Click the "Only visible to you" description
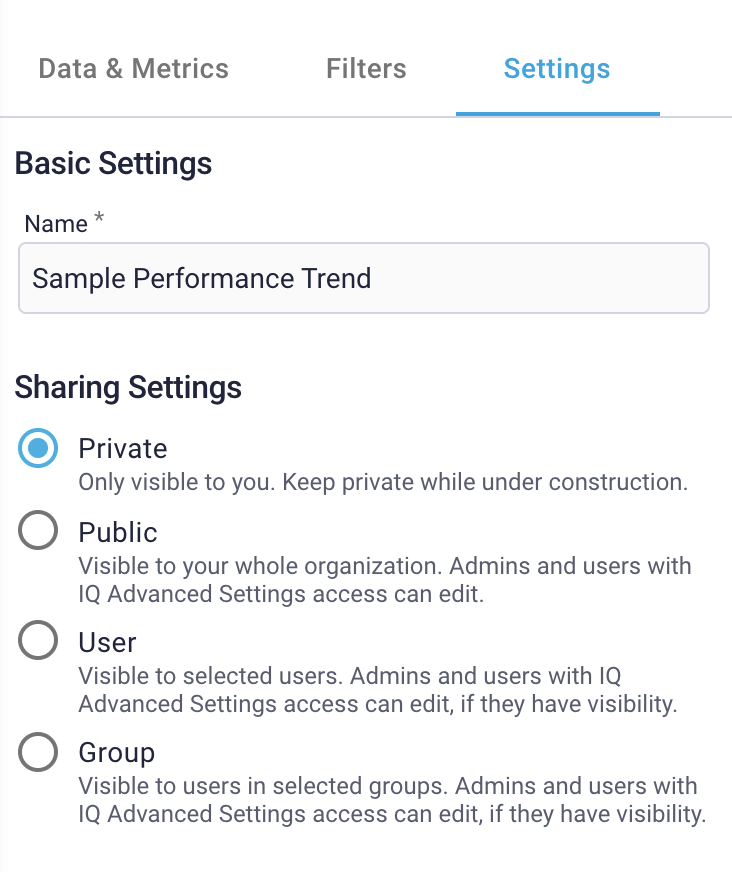The image size is (732, 872). (x=383, y=482)
